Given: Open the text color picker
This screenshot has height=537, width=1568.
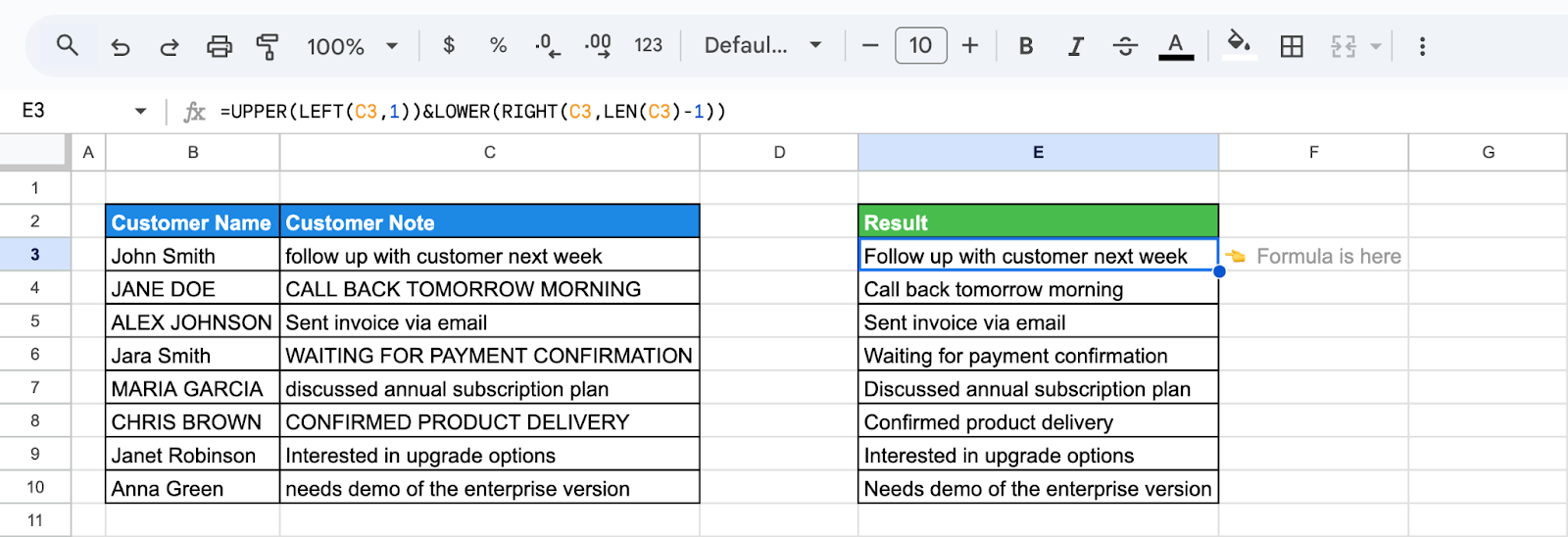Looking at the screenshot, I should (x=1176, y=46).
